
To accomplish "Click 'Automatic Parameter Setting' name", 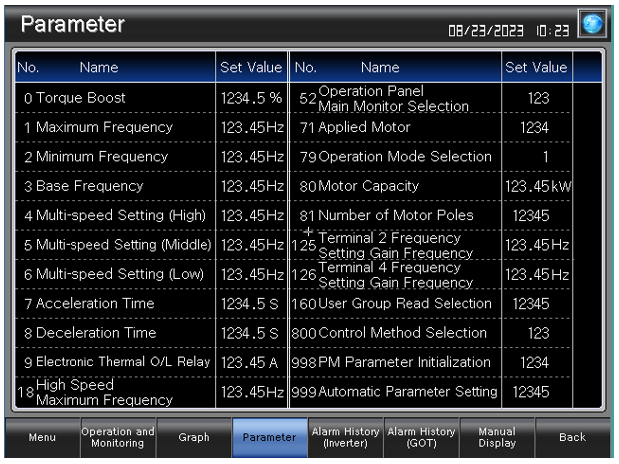I will [x=408, y=392].
